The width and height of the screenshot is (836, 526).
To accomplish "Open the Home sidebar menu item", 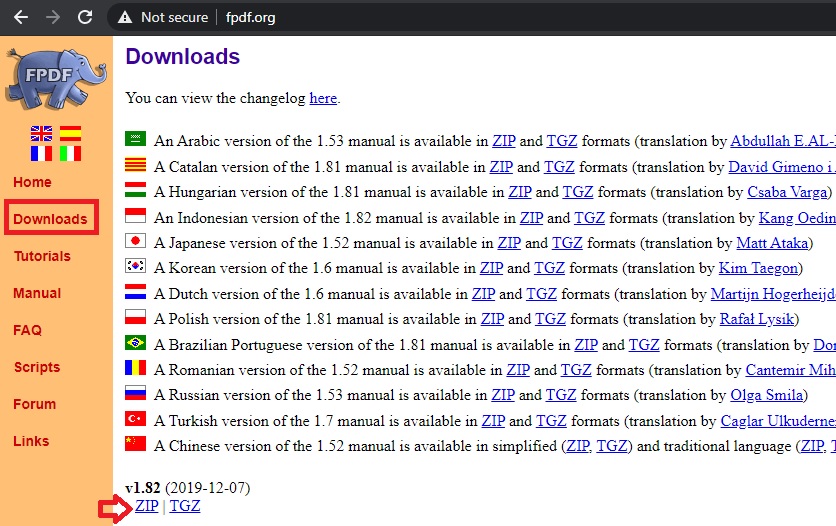I will (33, 182).
